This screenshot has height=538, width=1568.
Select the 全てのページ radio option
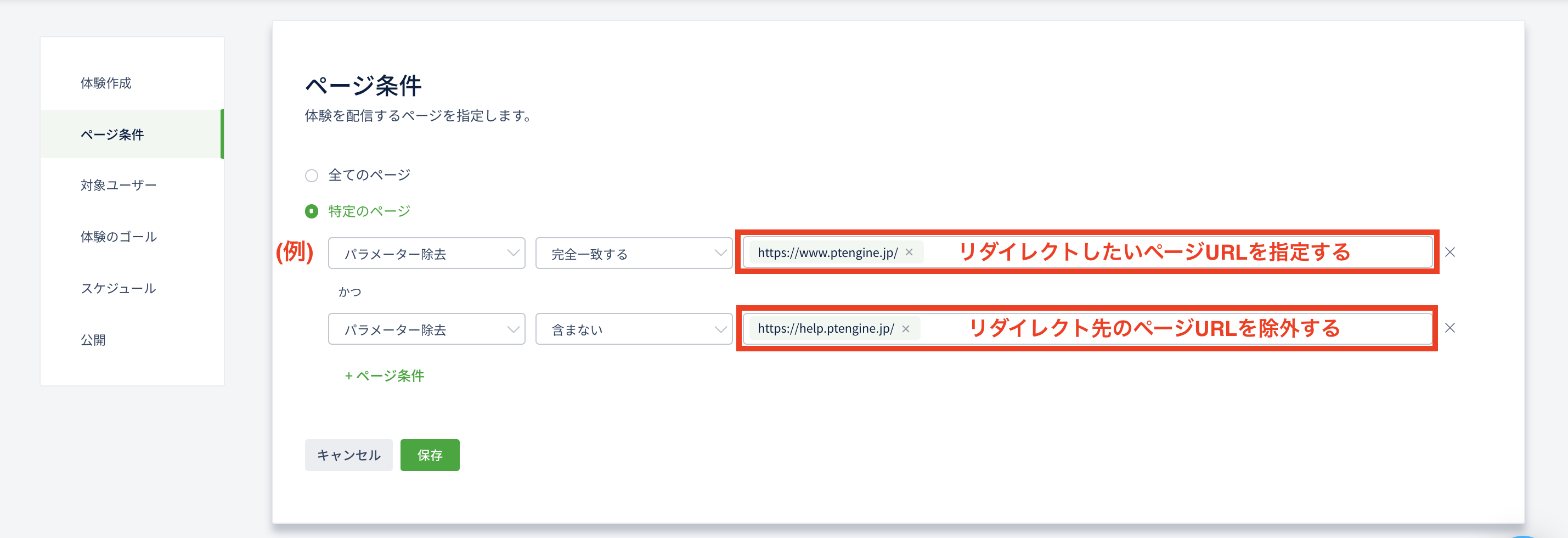(312, 176)
